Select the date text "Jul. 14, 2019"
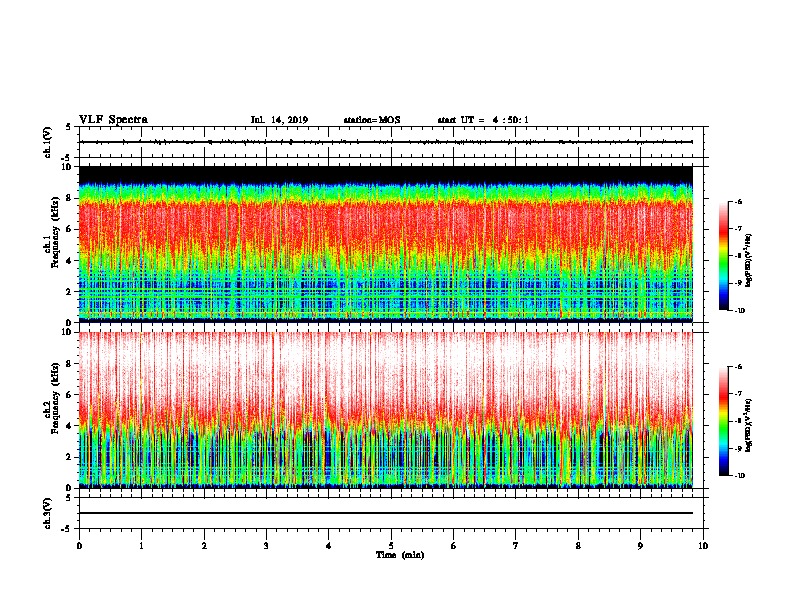792x612 pixels. [279, 120]
